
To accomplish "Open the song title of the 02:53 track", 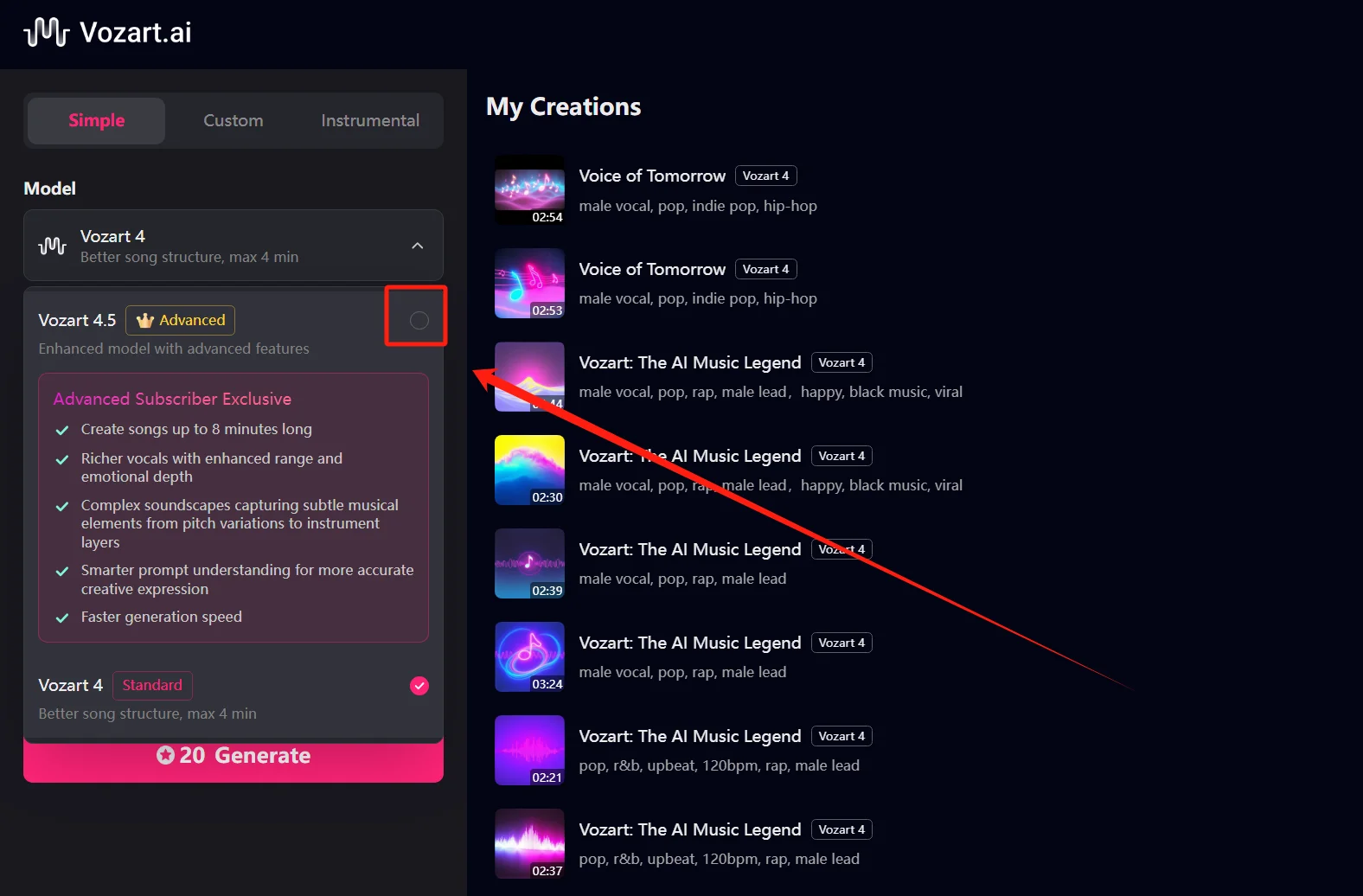I will [652, 269].
